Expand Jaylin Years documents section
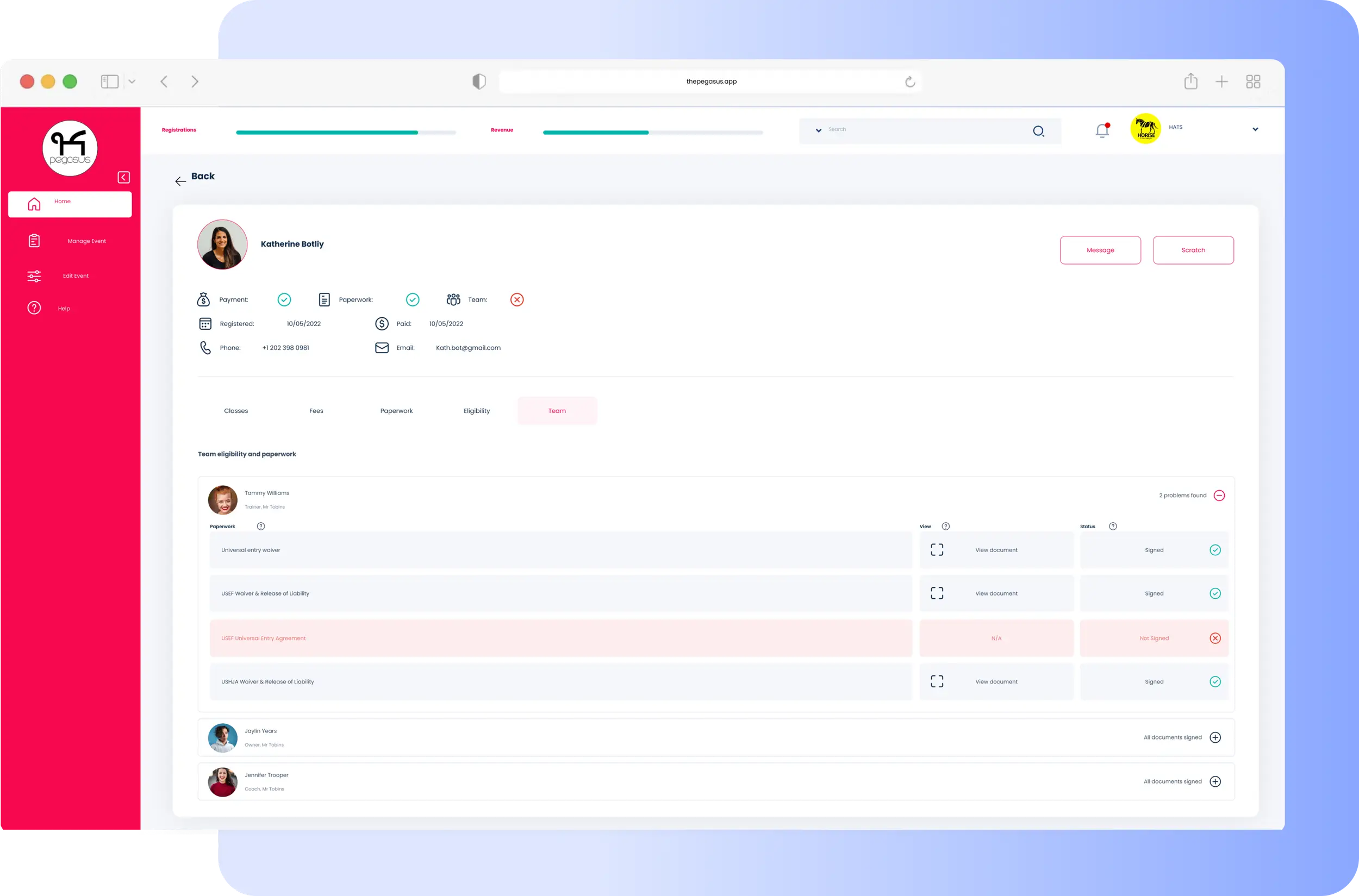The width and height of the screenshot is (1359, 896). click(x=1215, y=737)
